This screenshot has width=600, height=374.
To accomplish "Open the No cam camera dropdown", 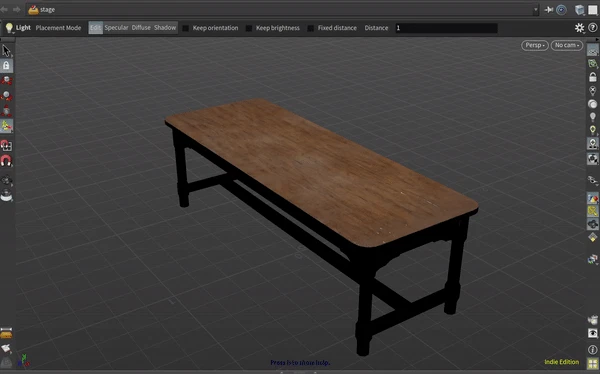I will pos(567,45).
